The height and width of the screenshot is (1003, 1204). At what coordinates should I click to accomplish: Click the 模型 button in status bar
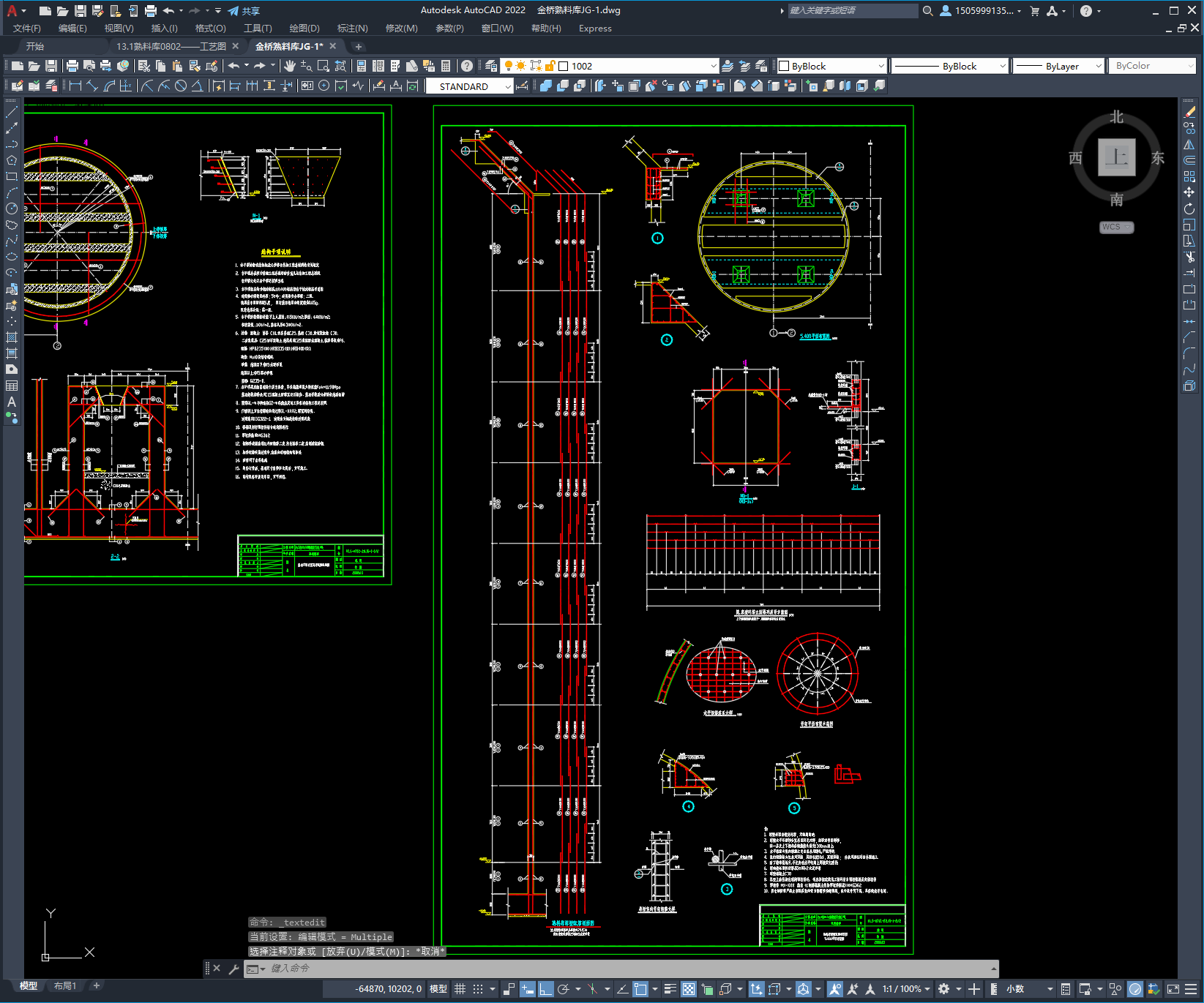point(438,988)
